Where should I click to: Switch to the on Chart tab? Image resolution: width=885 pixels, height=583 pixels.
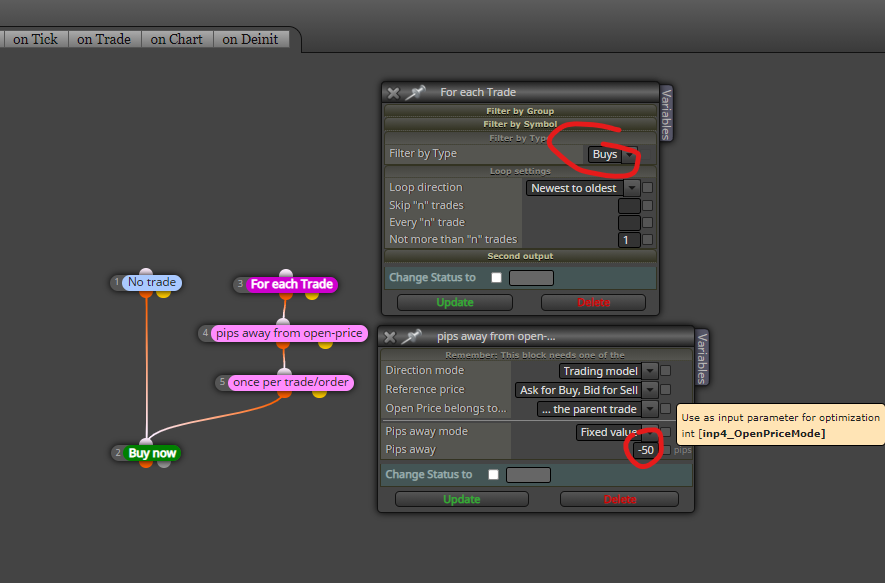[x=176, y=40]
